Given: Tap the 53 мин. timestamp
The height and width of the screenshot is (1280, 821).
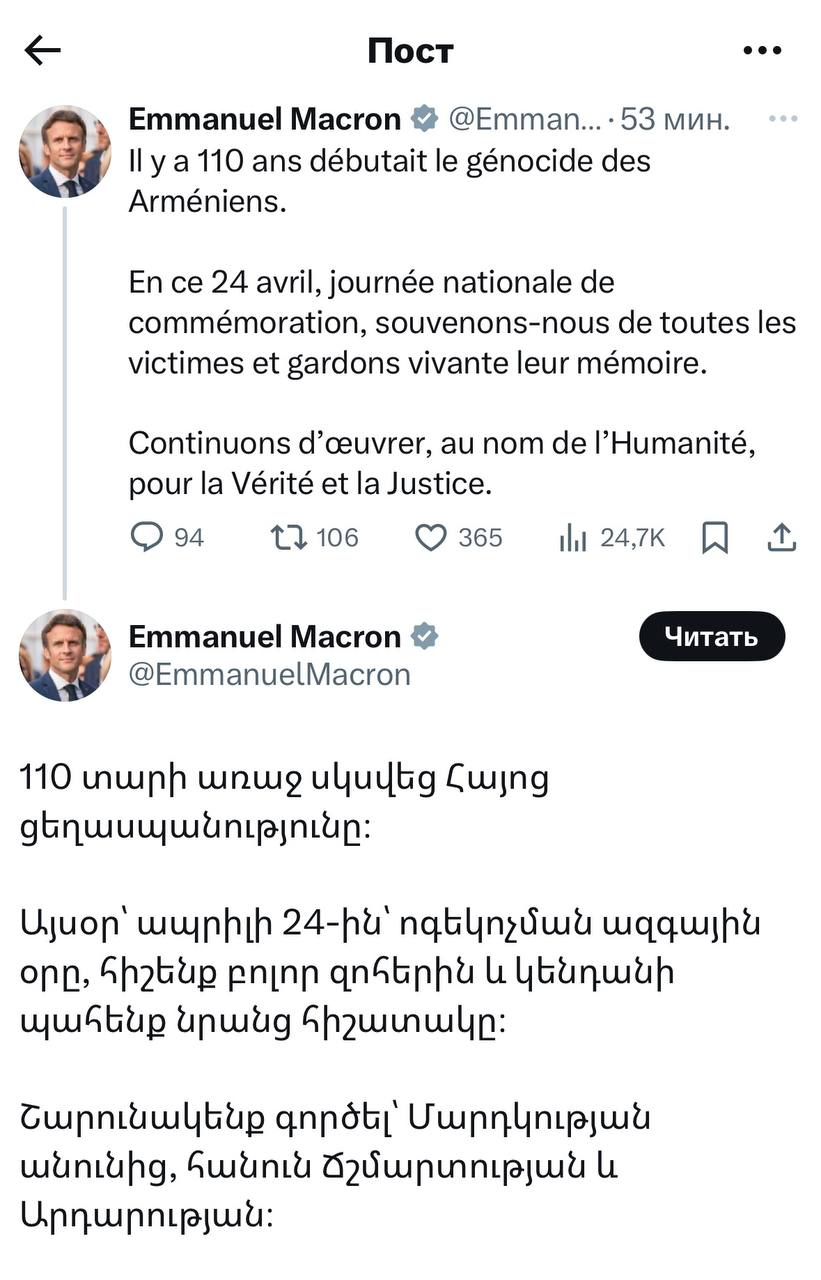Looking at the screenshot, I should [675, 120].
